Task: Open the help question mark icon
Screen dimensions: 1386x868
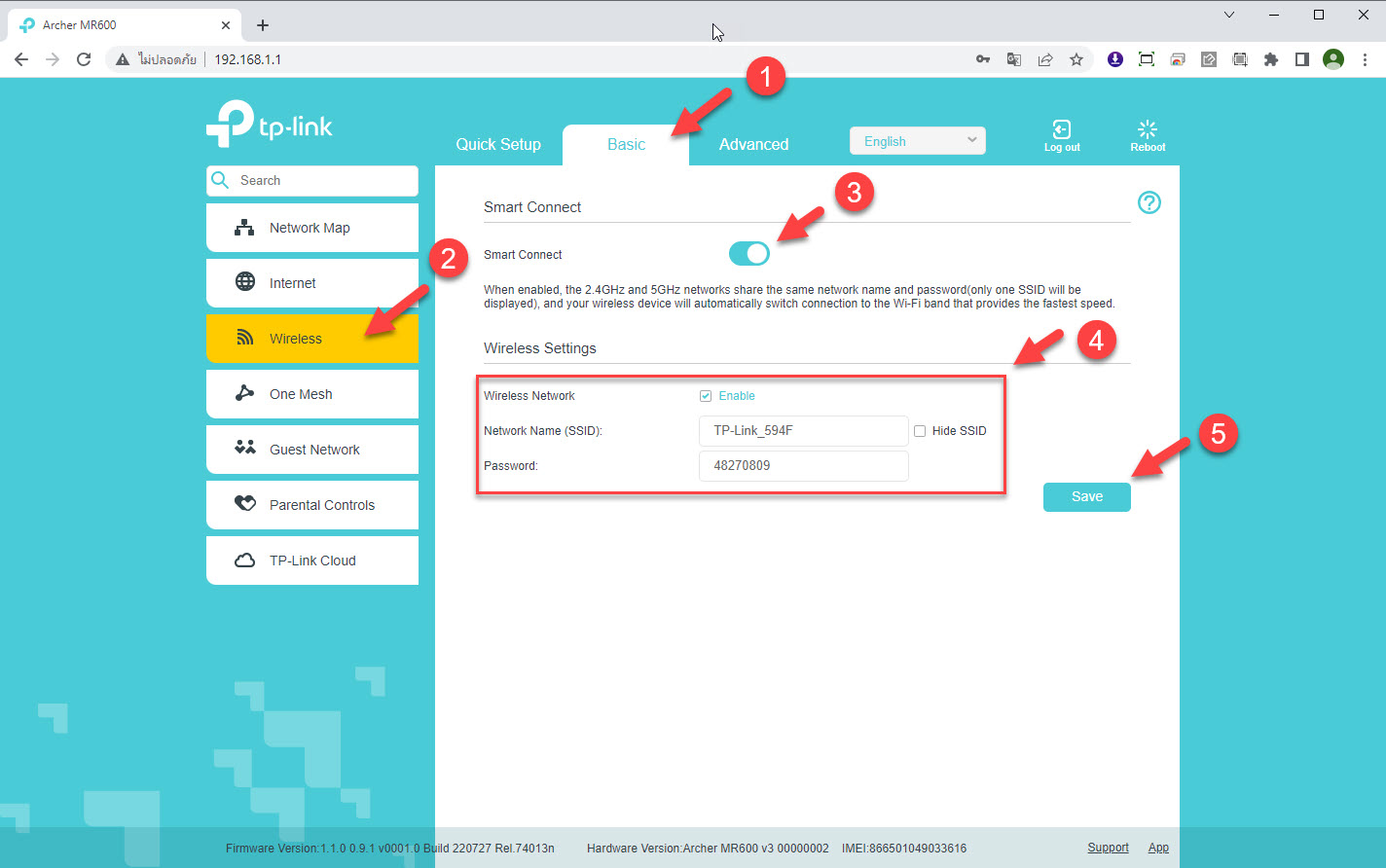Action: [1149, 202]
